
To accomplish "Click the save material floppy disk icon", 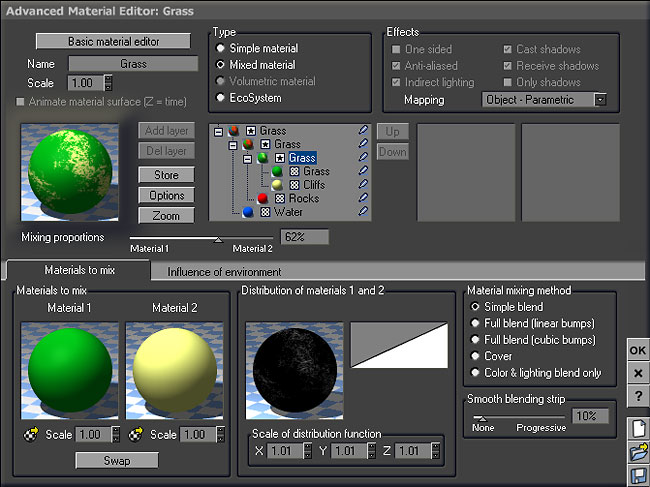I will point(637,476).
